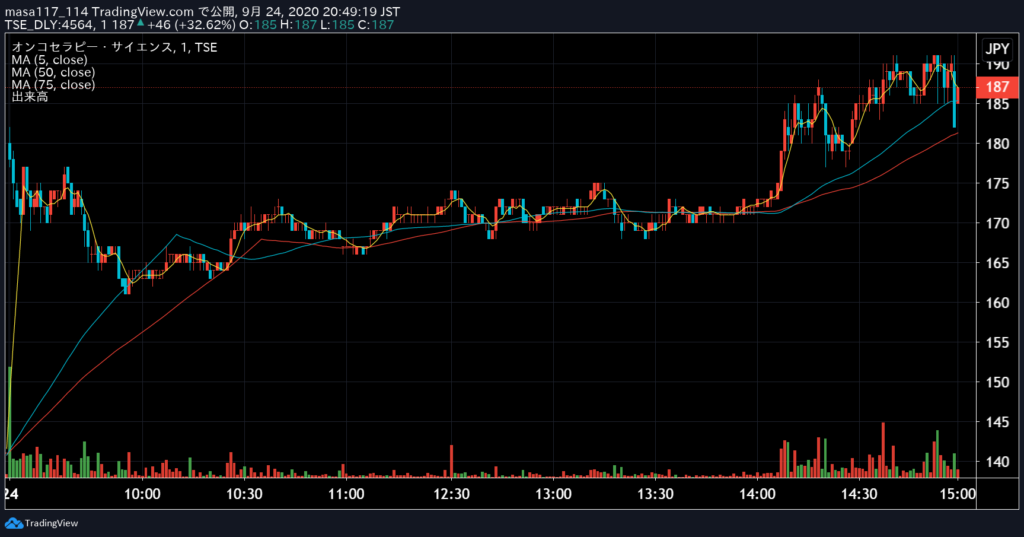Click the 10:30 time axis label
The width and height of the screenshot is (1024, 537).
coord(244,494)
